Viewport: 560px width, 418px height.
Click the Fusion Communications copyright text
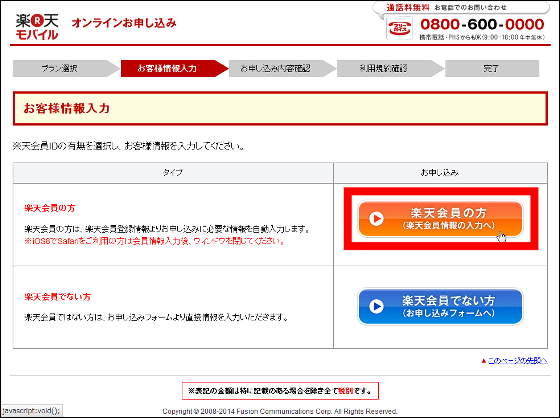click(280, 411)
